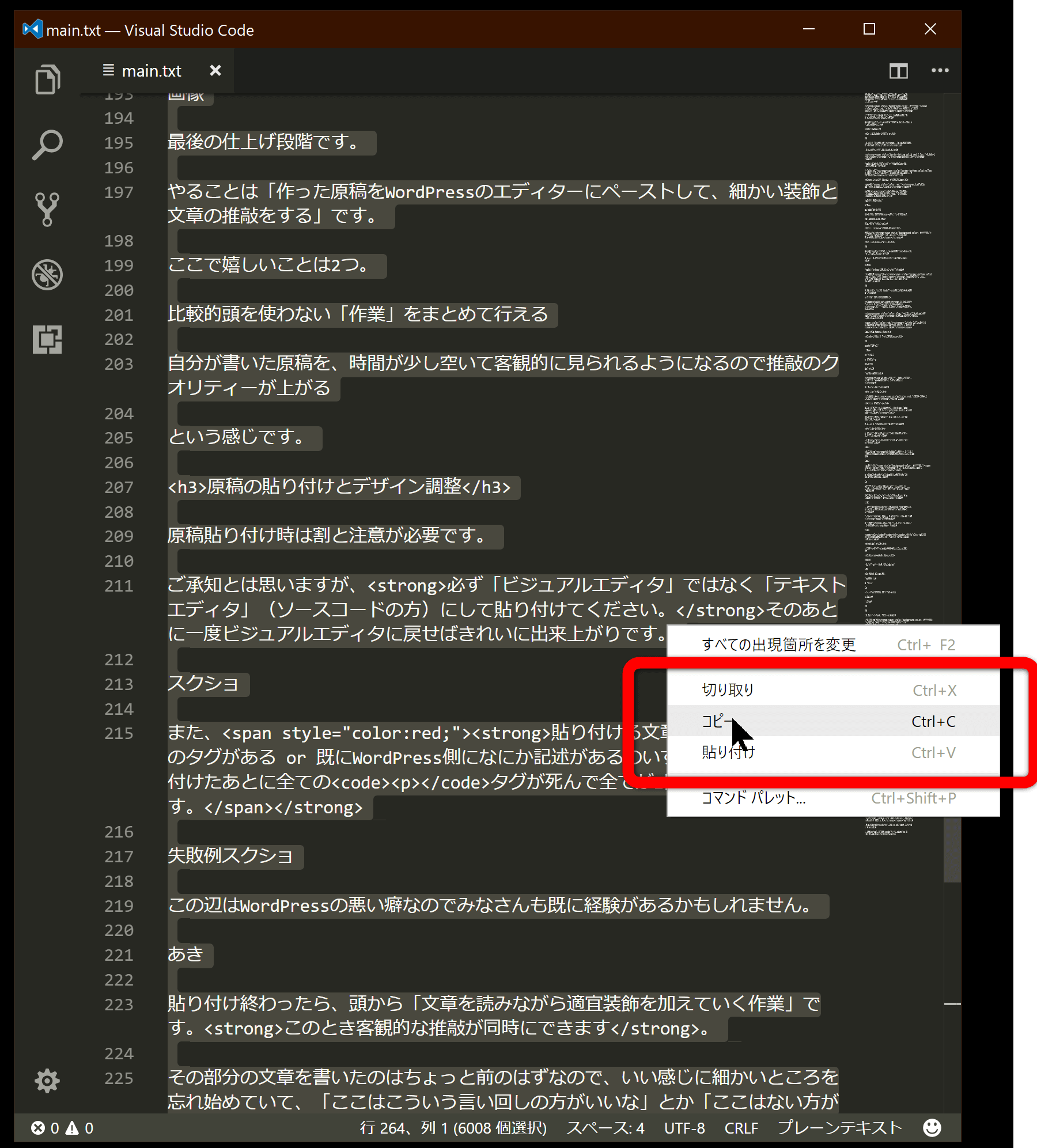The image size is (1037, 1148).
Task: Choose すべての出現箇所を変更 in context menu
Action: (833, 645)
